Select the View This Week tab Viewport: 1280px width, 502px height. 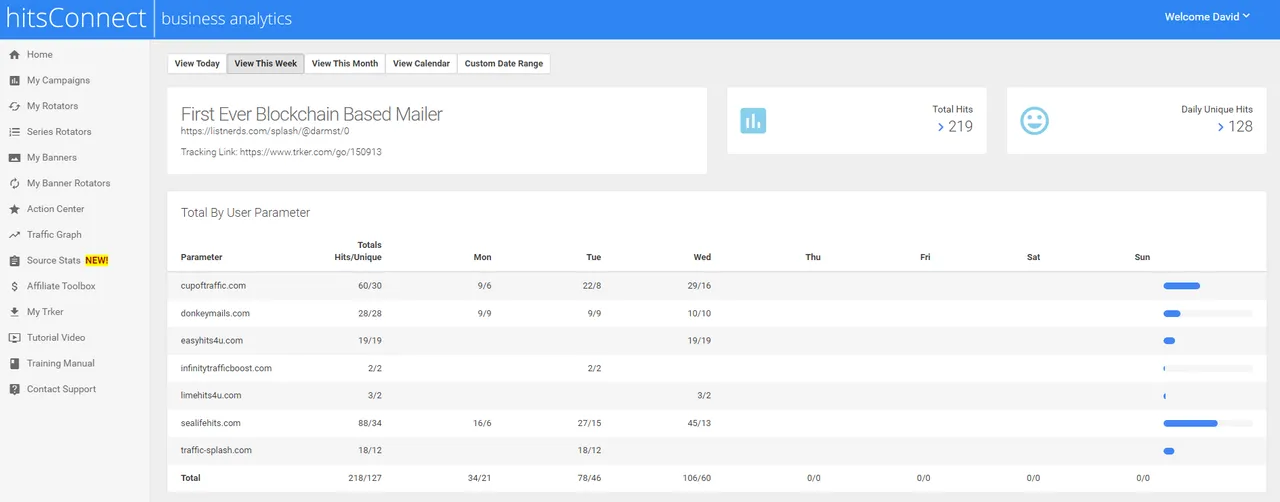click(265, 64)
